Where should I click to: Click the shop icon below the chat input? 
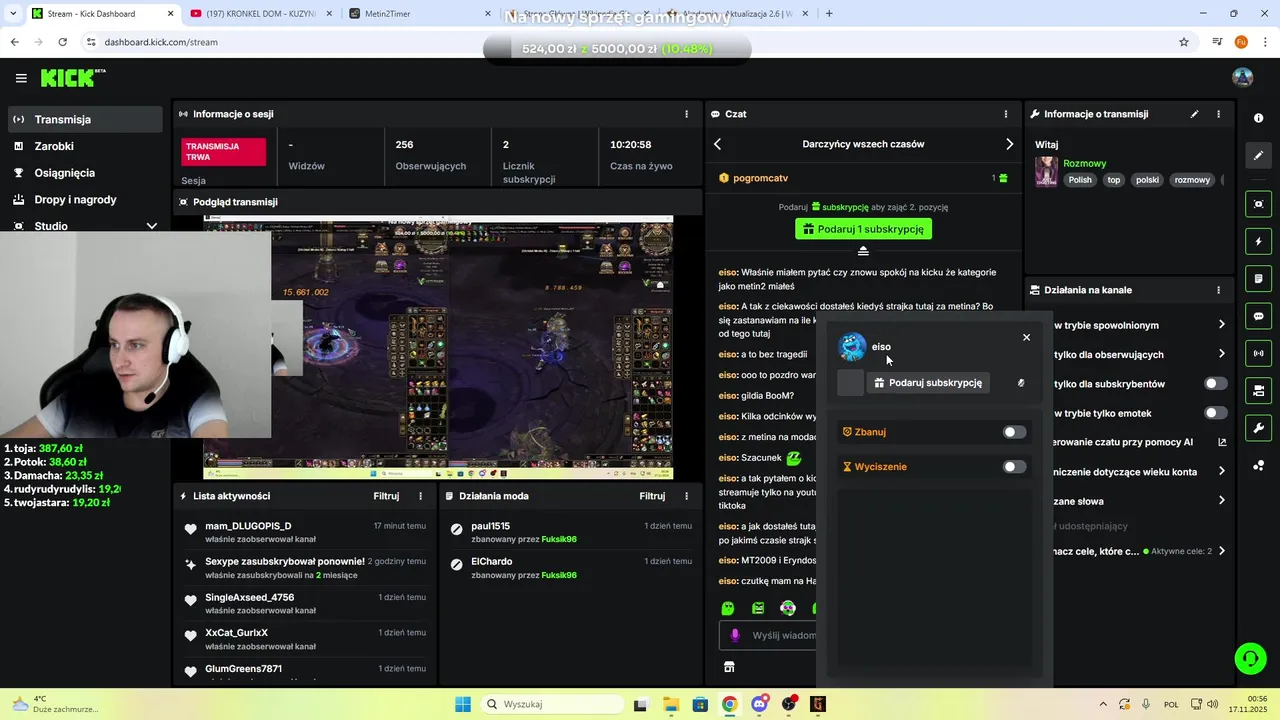tap(729, 667)
